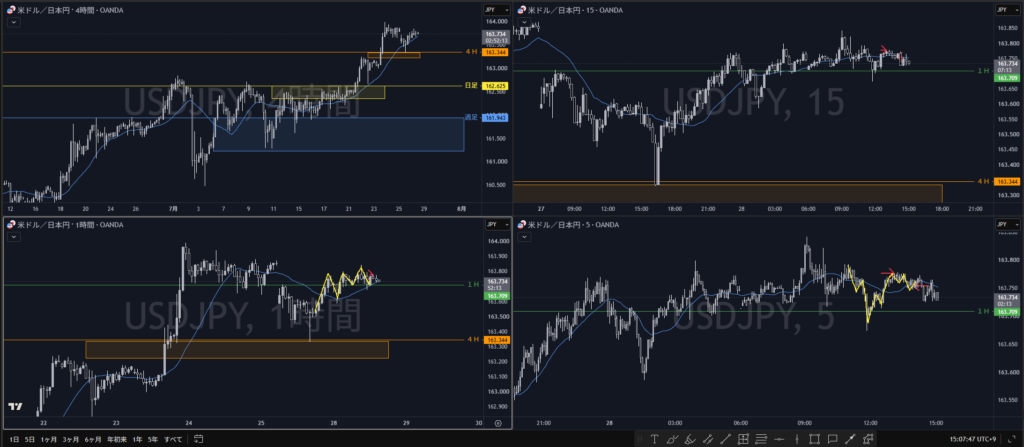Select the arrow line tool

click(x=850, y=439)
